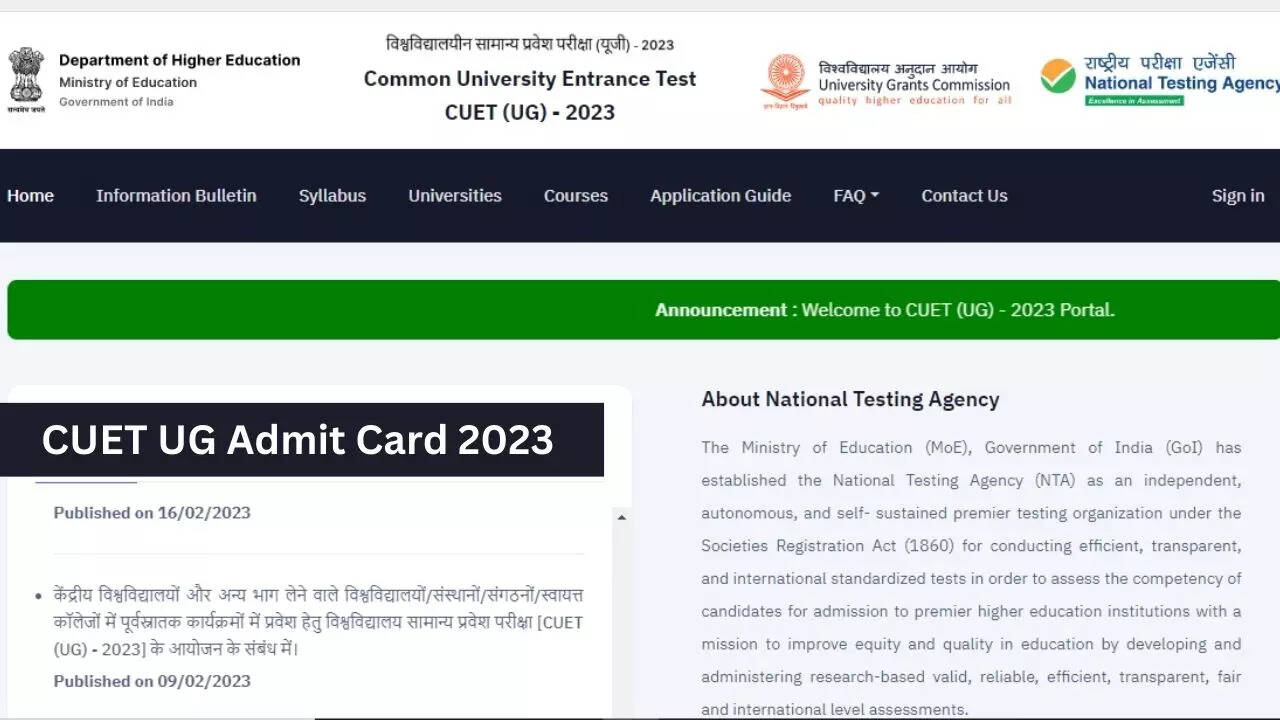Expand the FAQ dropdown menu
This screenshot has width=1280, height=720.
855,196
